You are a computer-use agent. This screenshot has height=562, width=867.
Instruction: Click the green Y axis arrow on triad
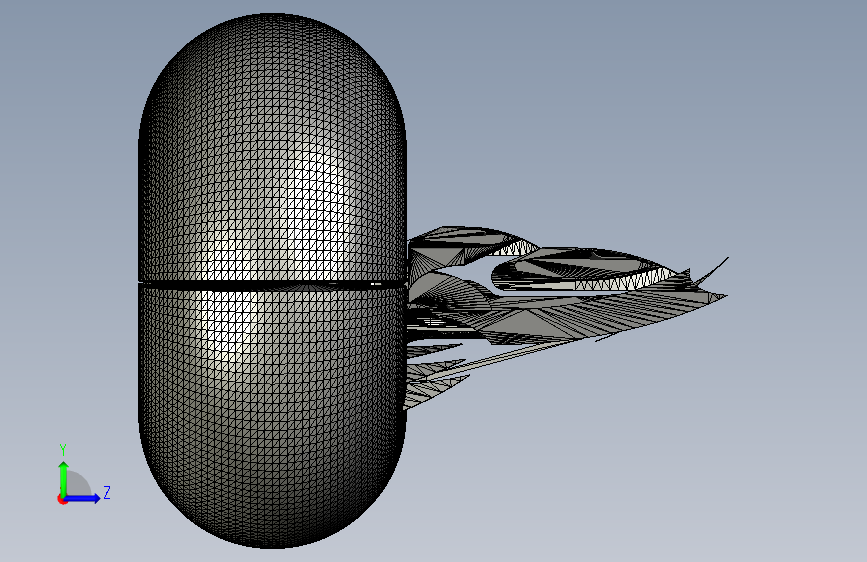[x=64, y=478]
